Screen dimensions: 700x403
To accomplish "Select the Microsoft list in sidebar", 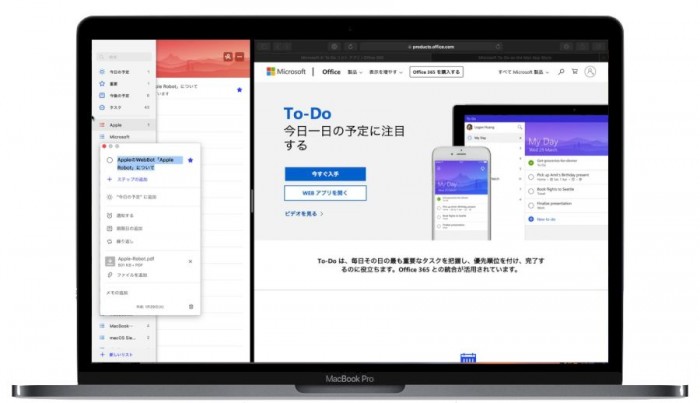I will (x=124, y=137).
